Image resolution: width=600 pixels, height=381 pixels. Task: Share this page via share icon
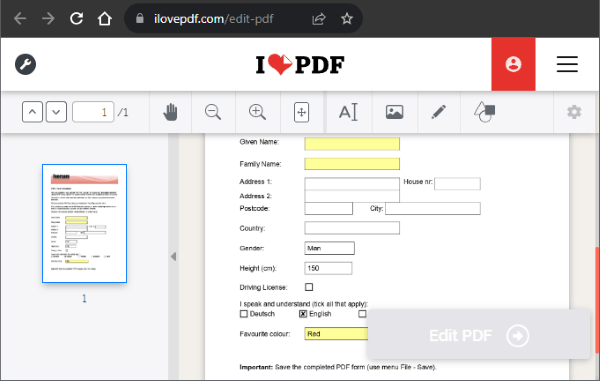(318, 18)
